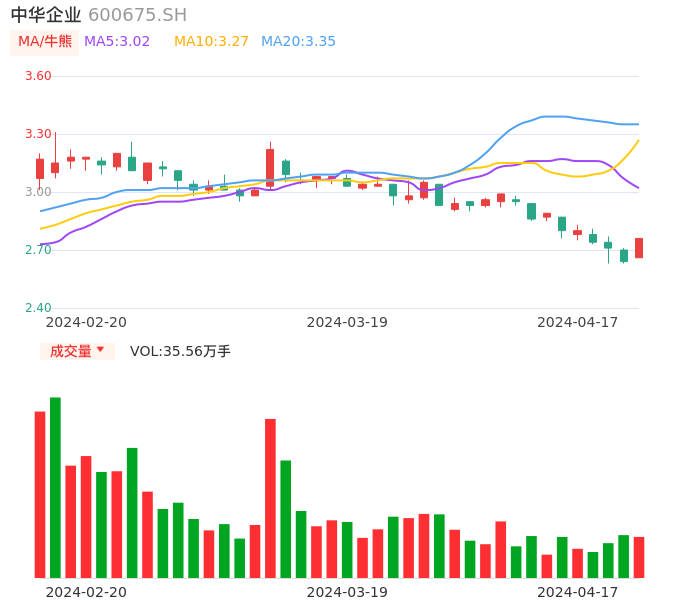Select the leftmost red volume bar
Image resolution: width=686 pixels, height=606 pixels.
40,494
